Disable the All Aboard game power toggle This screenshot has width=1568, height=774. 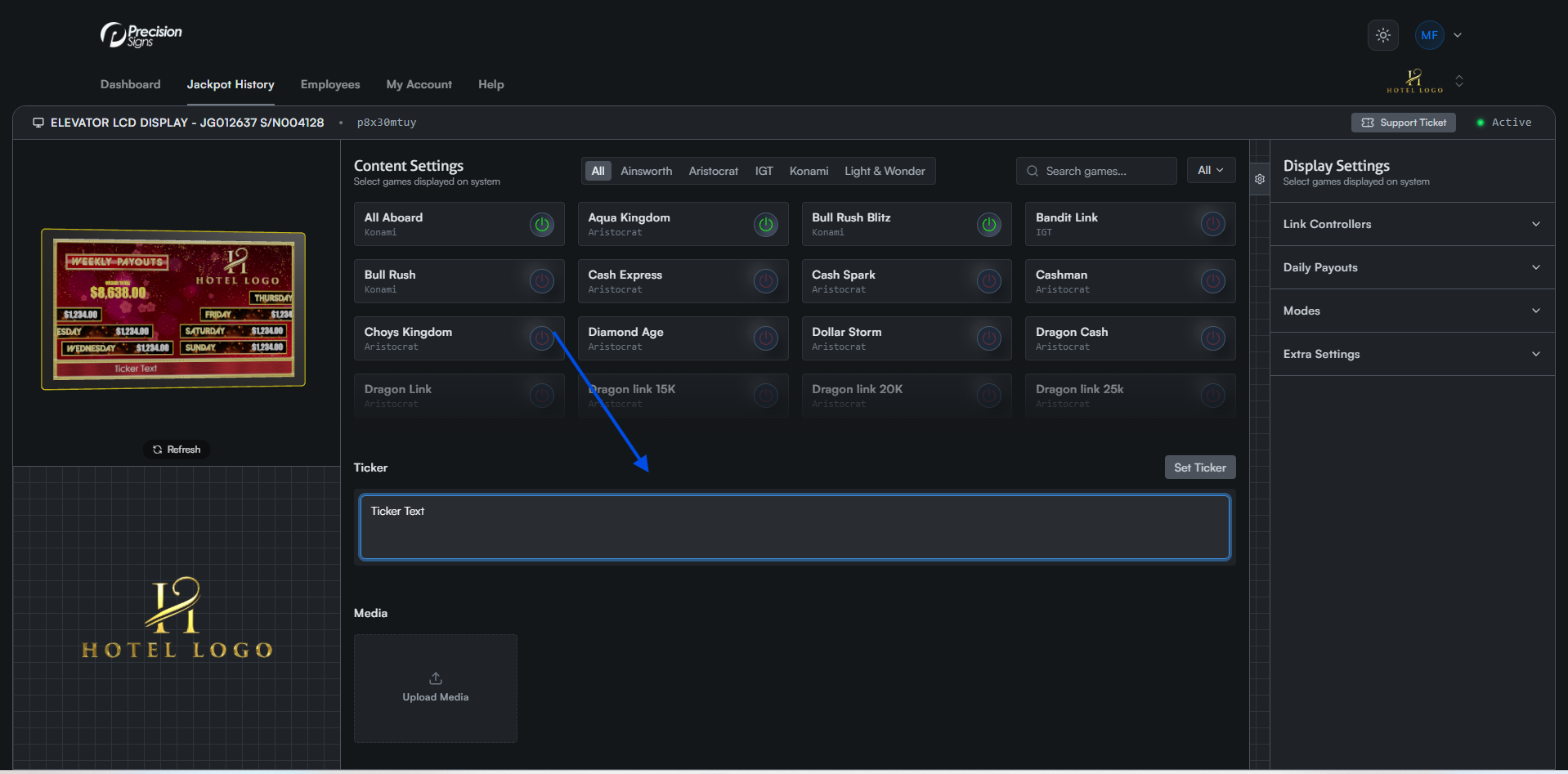pyautogui.click(x=541, y=224)
